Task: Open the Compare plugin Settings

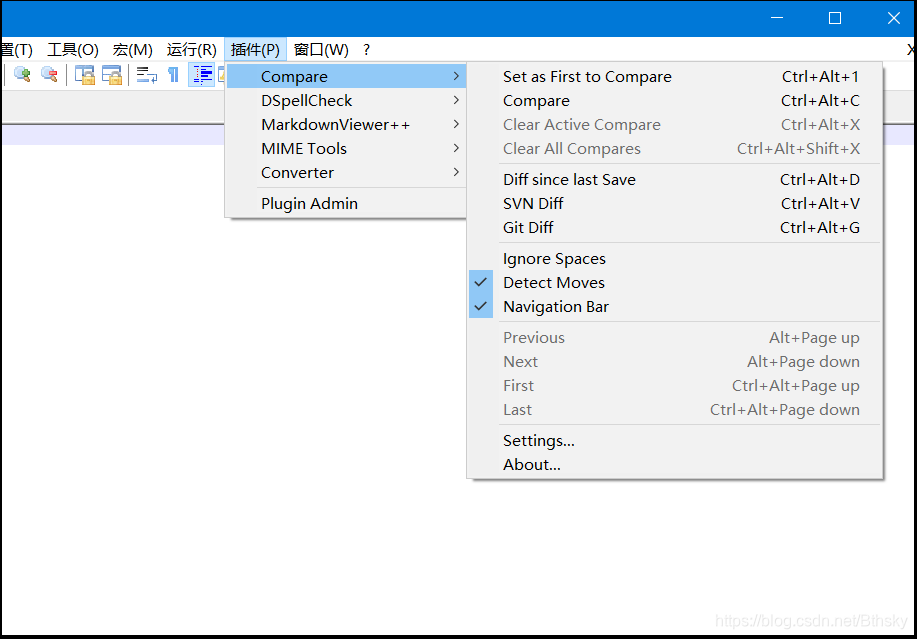Action: click(x=538, y=440)
